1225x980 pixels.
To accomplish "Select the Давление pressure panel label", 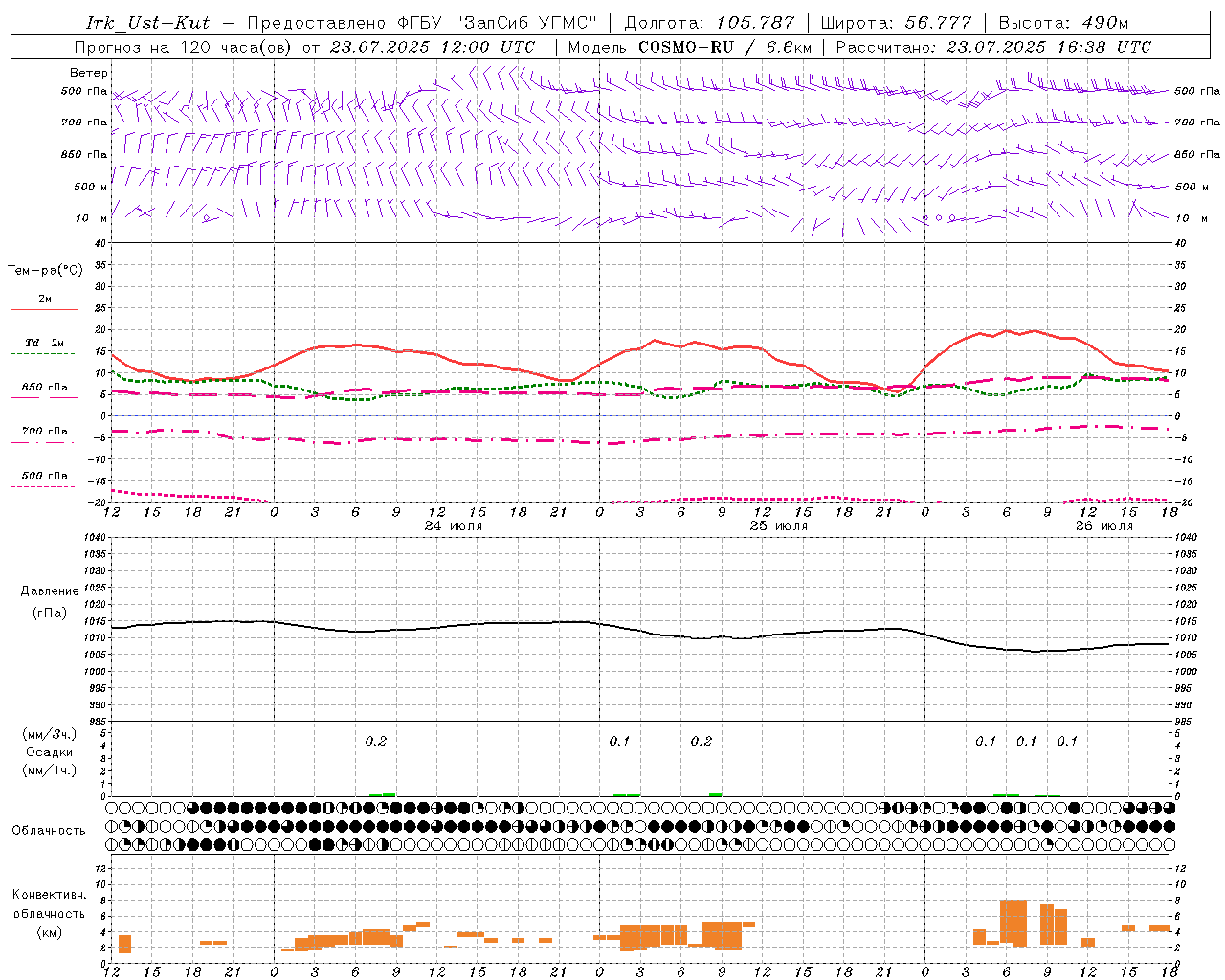I will [50, 591].
